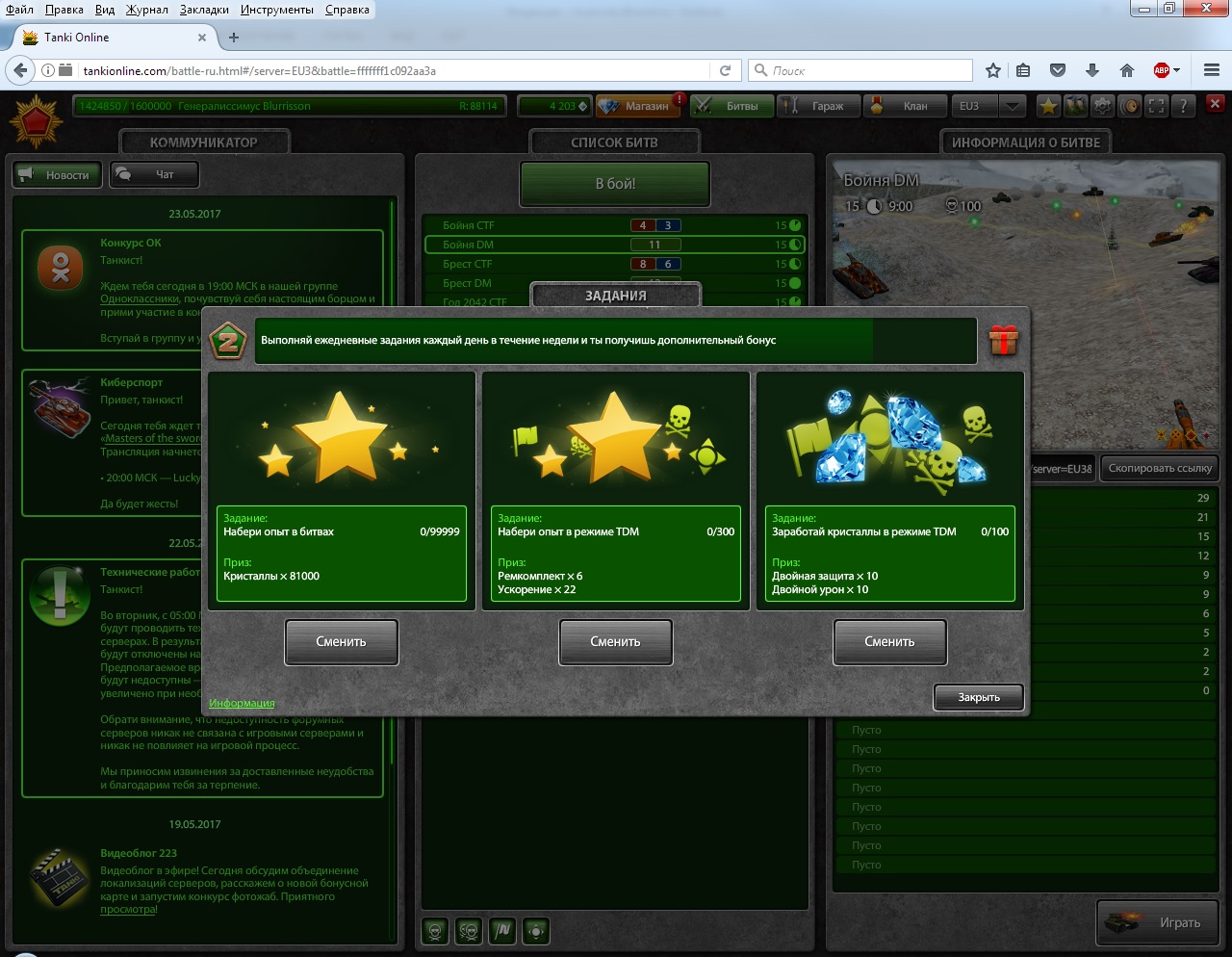The width and height of the screenshot is (1232, 957).
Task: Click the red gift box bonus icon
Action: pos(1003,341)
